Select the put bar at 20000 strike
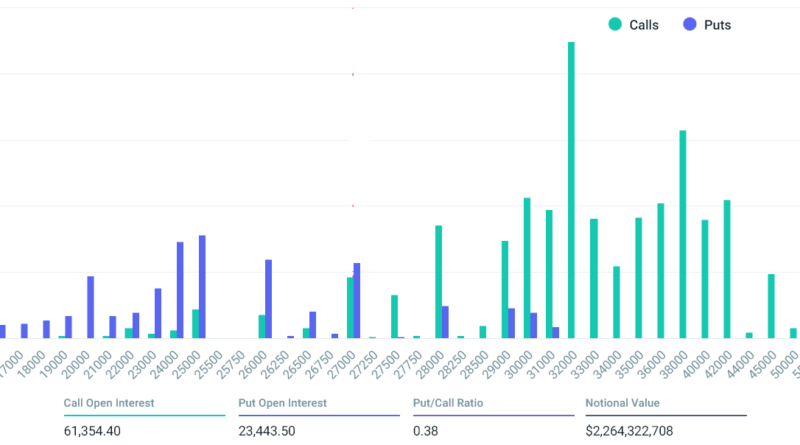This screenshot has width=800, height=445. pyautogui.click(x=91, y=307)
